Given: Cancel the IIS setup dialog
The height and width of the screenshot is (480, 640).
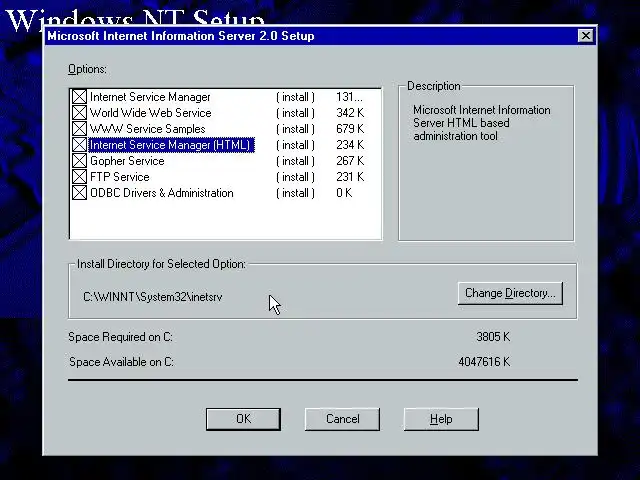Looking at the screenshot, I should 342,419.
